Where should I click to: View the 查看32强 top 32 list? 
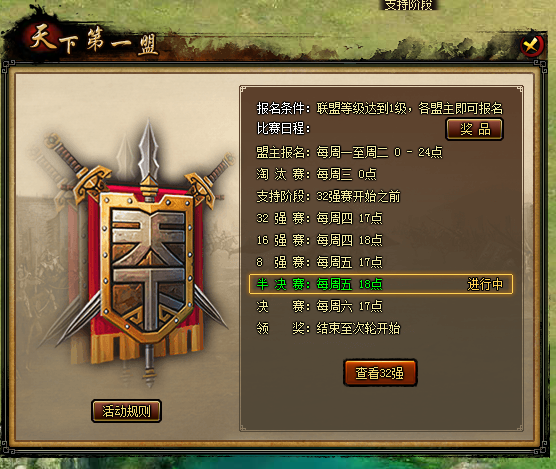pos(380,373)
